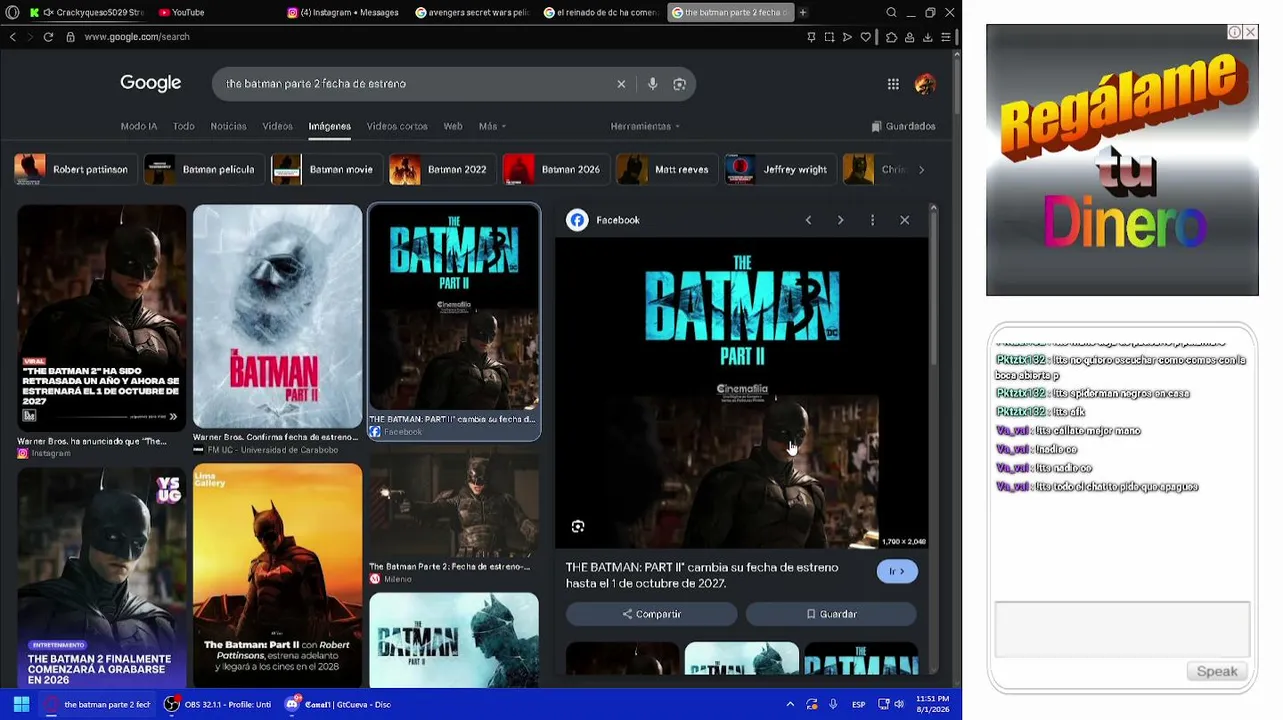Open the Universidad de Carabobo Batman thumbnail
1283x720 pixels.
[x=277, y=317]
